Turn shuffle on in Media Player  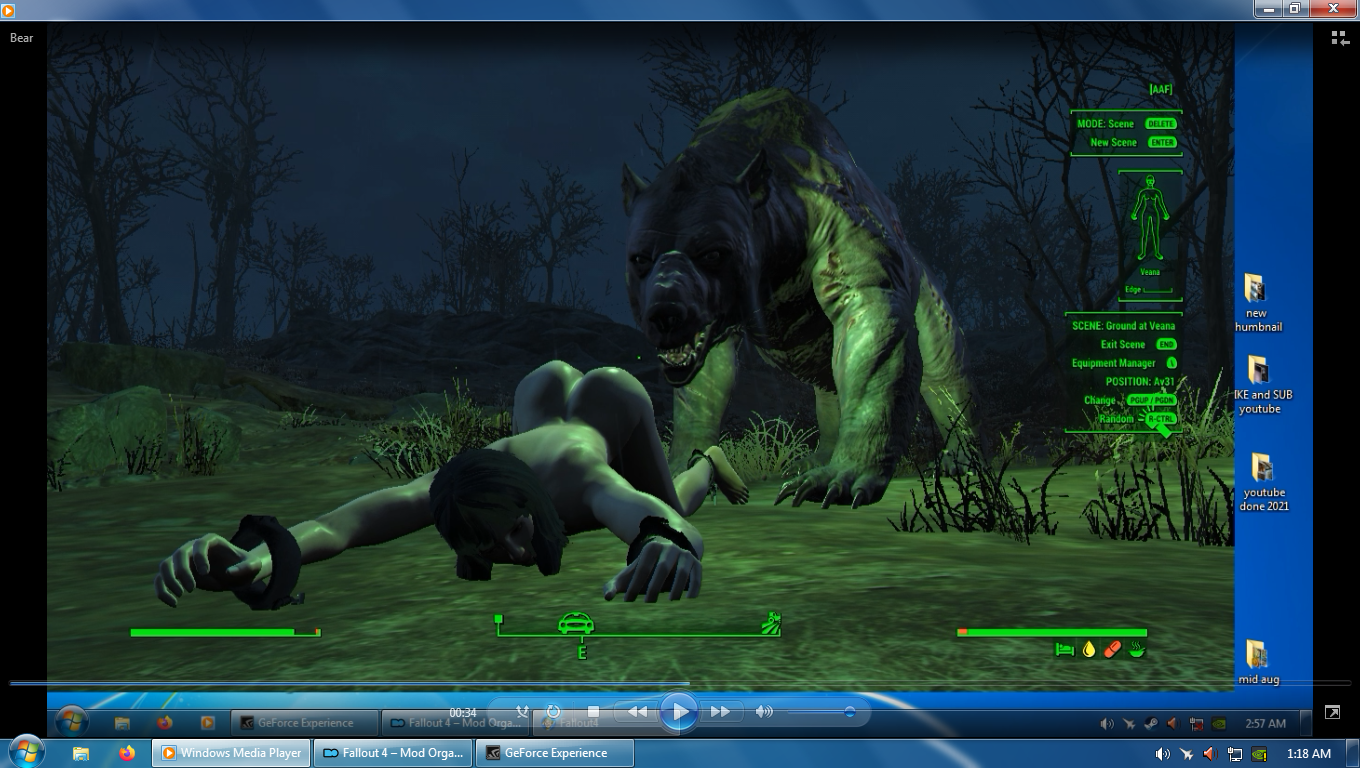522,712
